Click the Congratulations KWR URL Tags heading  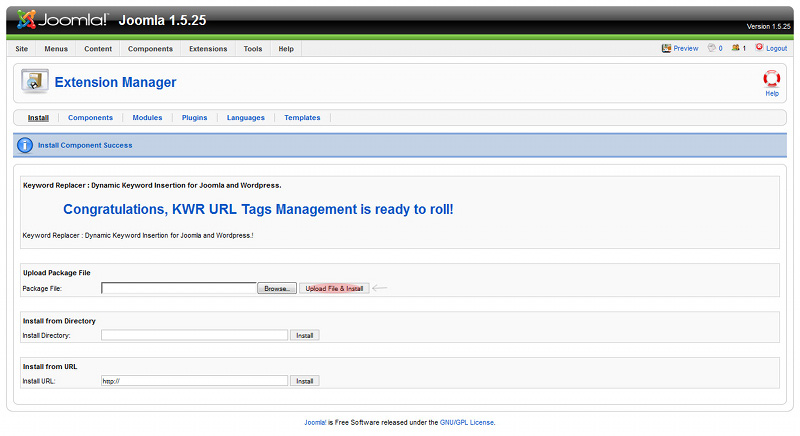pyautogui.click(x=258, y=210)
